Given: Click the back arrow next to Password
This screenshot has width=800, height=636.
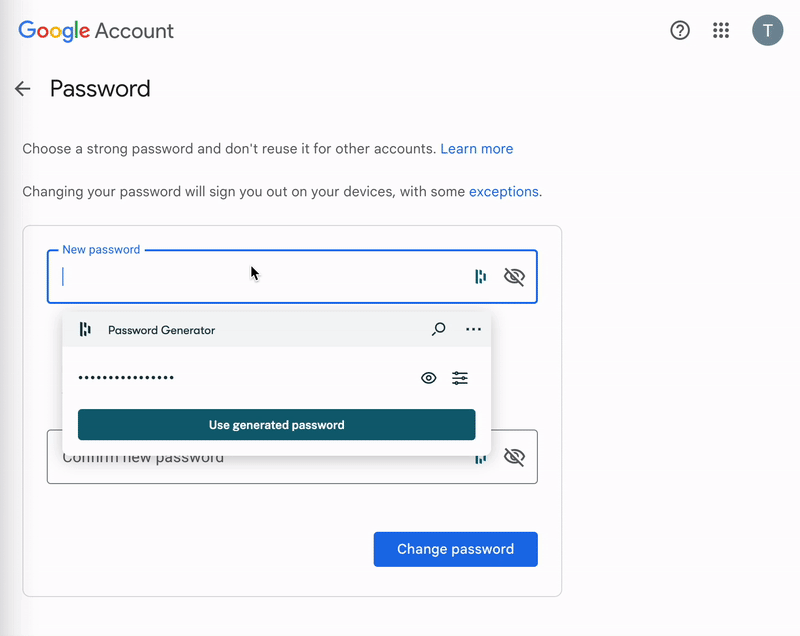Looking at the screenshot, I should pos(22,88).
